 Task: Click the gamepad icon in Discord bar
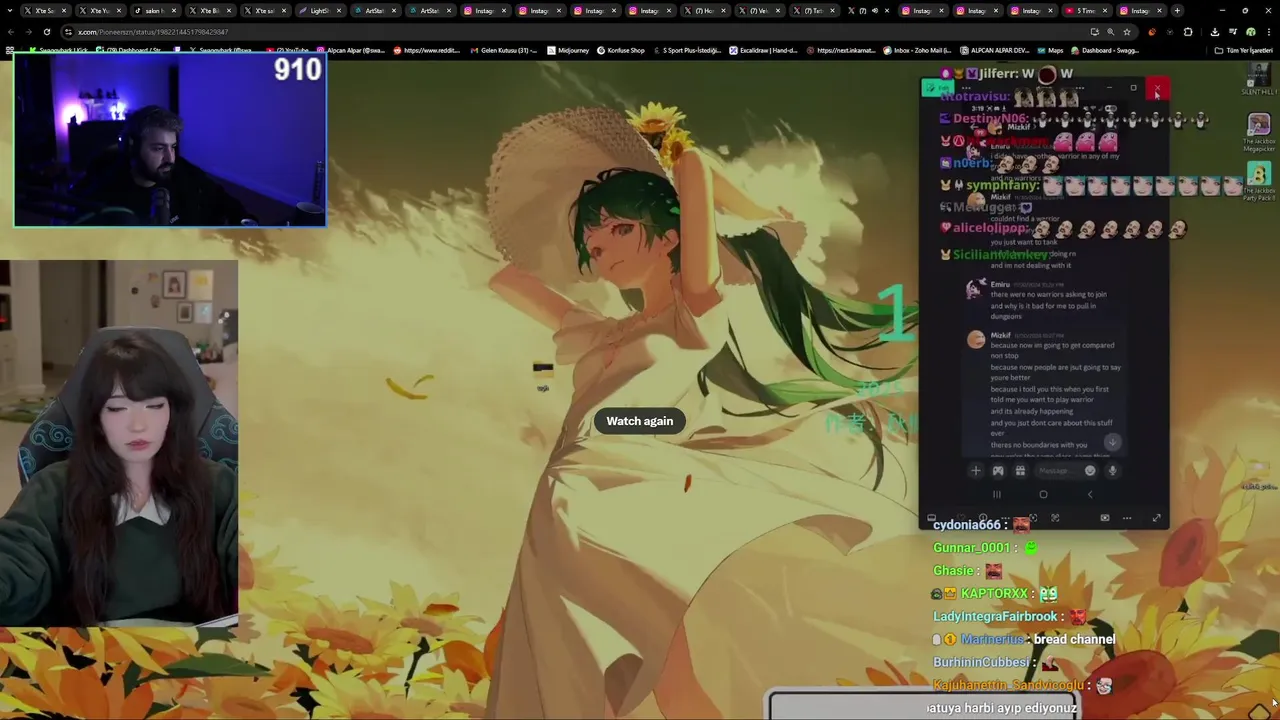point(997,471)
